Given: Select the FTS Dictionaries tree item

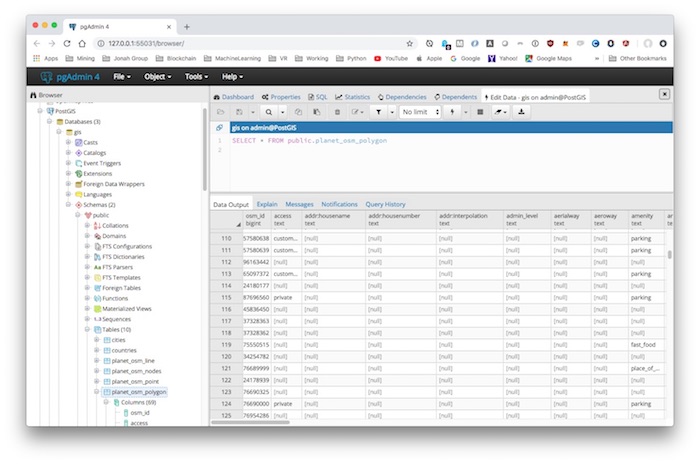Looking at the screenshot, I should (x=123, y=257).
